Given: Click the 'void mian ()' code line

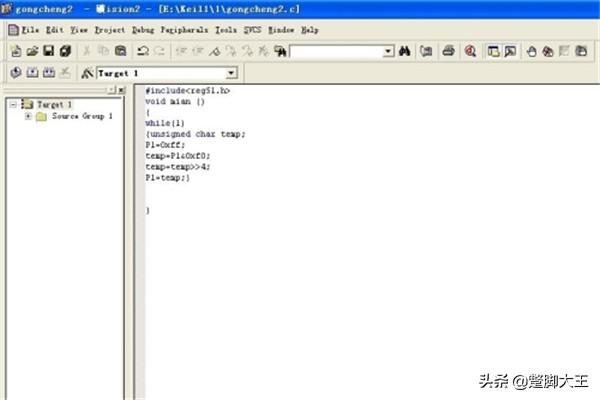Looking at the screenshot, I should click(175, 101).
